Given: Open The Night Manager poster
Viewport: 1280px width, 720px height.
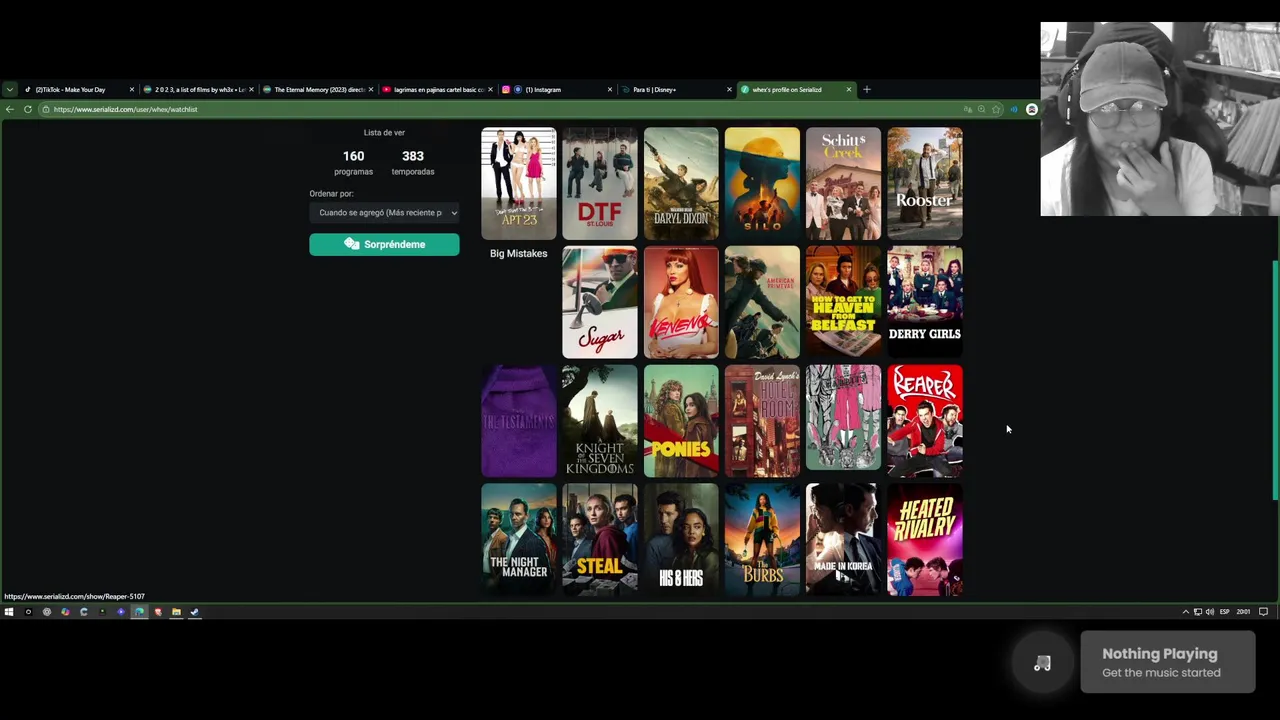Looking at the screenshot, I should (518, 540).
